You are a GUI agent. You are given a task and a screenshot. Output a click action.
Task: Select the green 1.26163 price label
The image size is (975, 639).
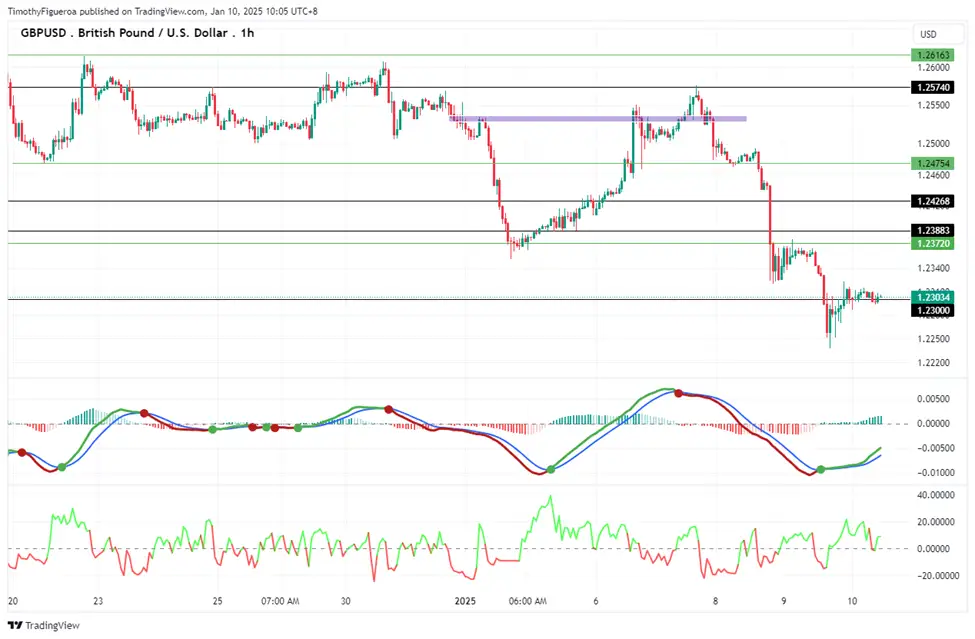[x=932, y=55]
